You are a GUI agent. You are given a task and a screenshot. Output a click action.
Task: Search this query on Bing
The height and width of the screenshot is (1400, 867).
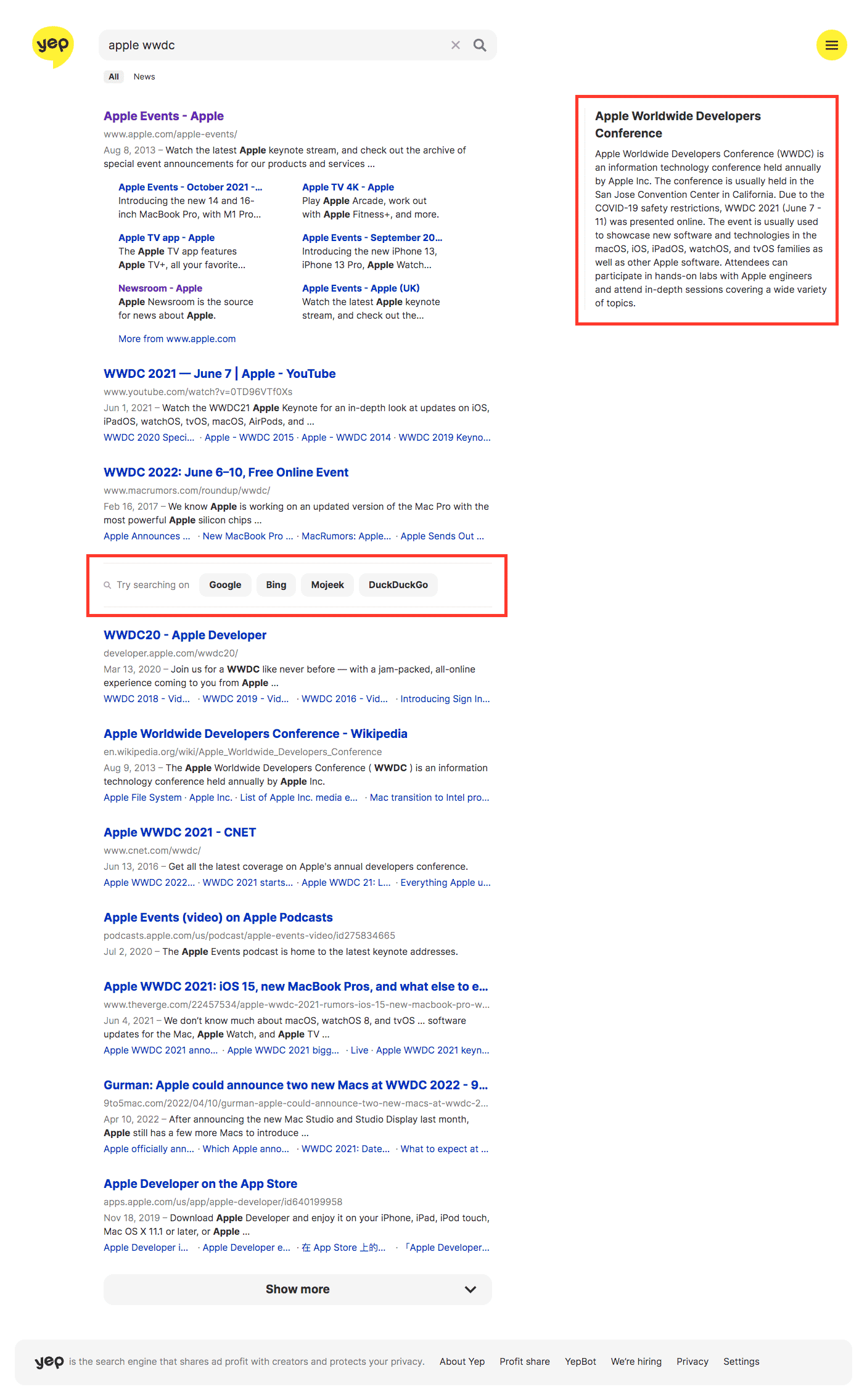tap(276, 584)
